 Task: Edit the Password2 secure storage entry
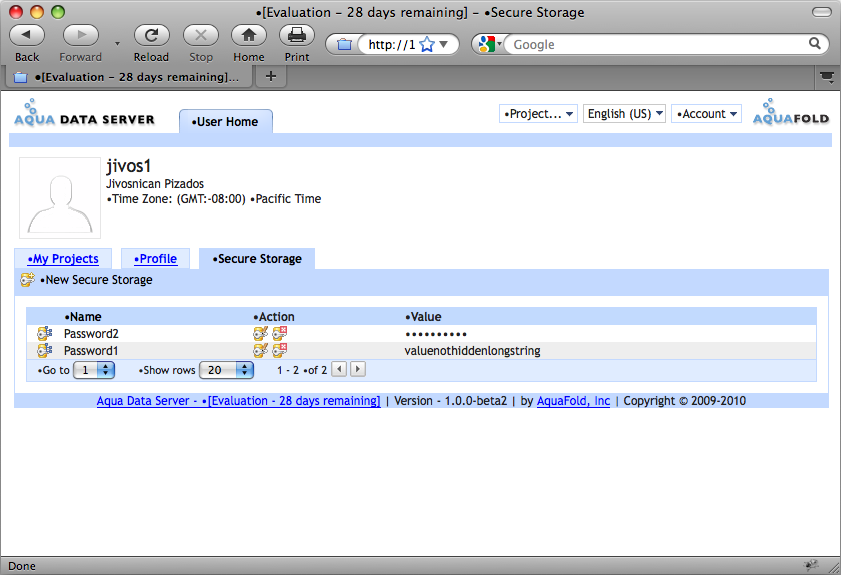pyautogui.click(x=261, y=334)
